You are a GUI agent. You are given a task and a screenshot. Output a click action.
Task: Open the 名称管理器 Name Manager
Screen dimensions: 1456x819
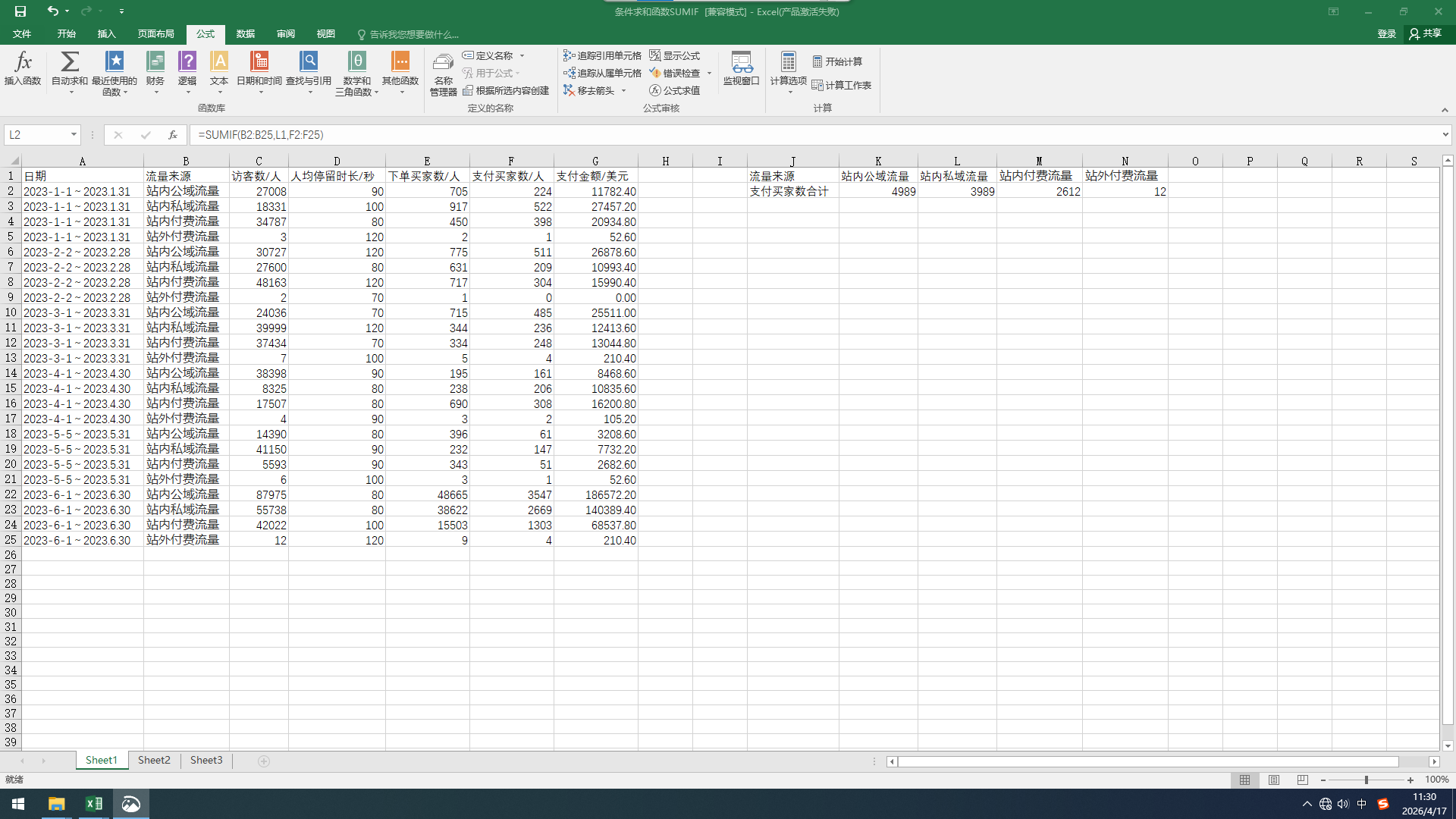(x=444, y=74)
